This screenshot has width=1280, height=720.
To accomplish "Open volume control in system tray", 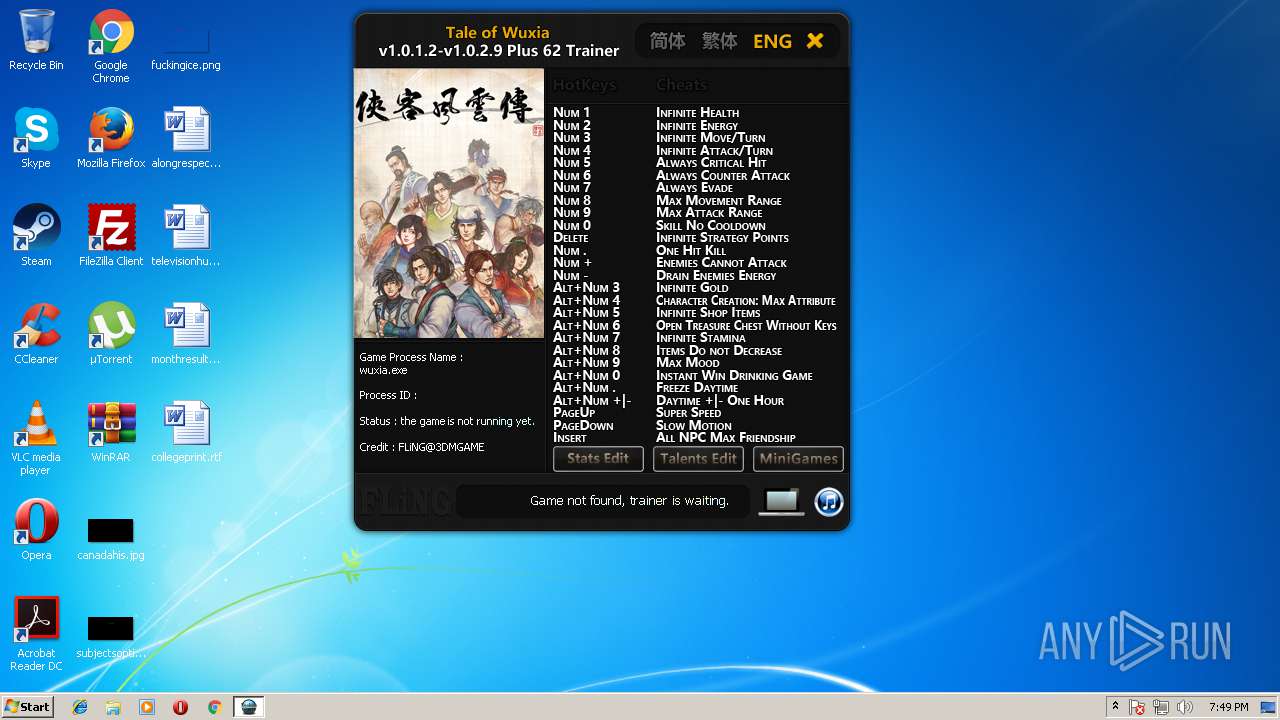I will [1185, 707].
